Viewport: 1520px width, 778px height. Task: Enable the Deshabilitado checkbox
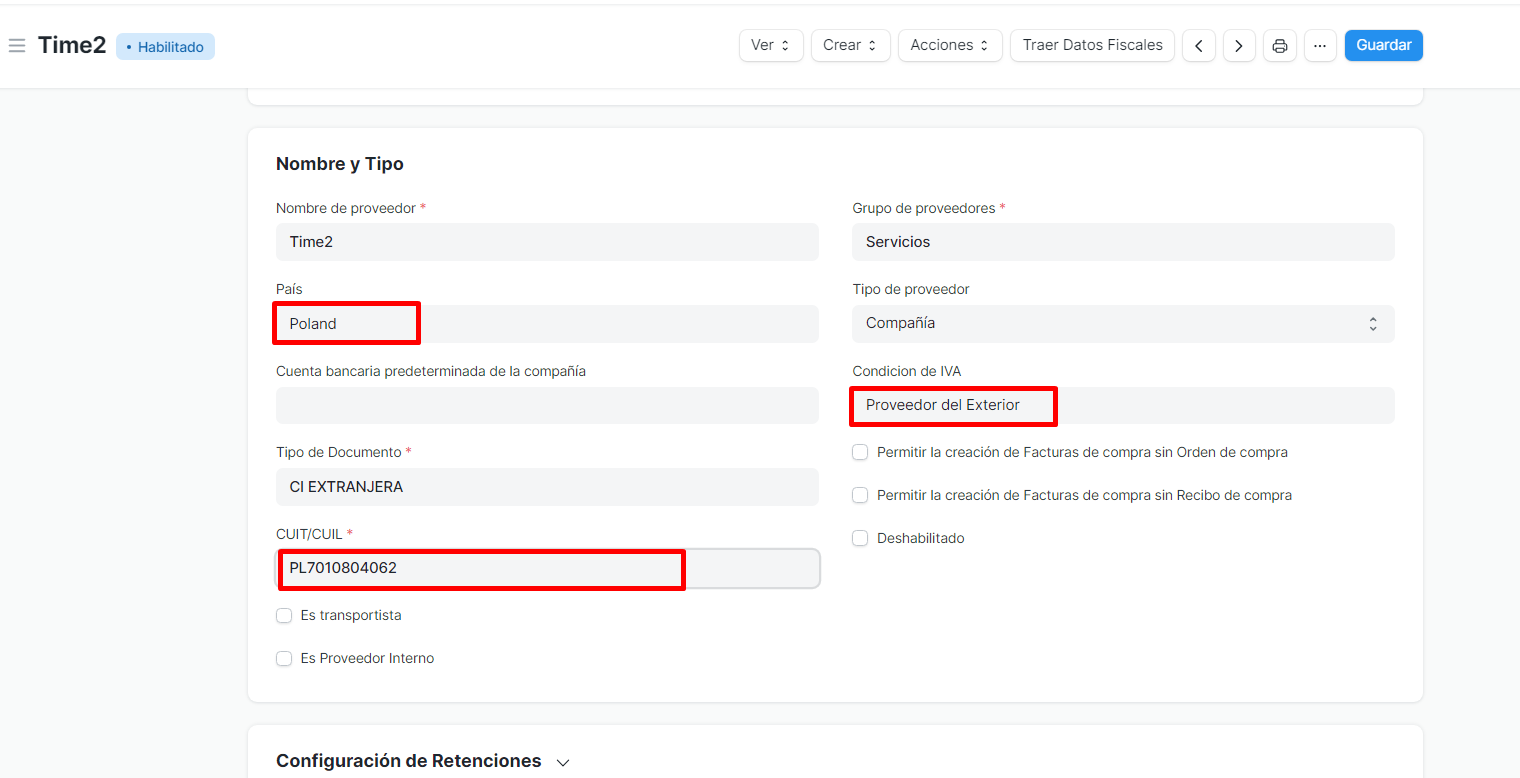tap(860, 538)
